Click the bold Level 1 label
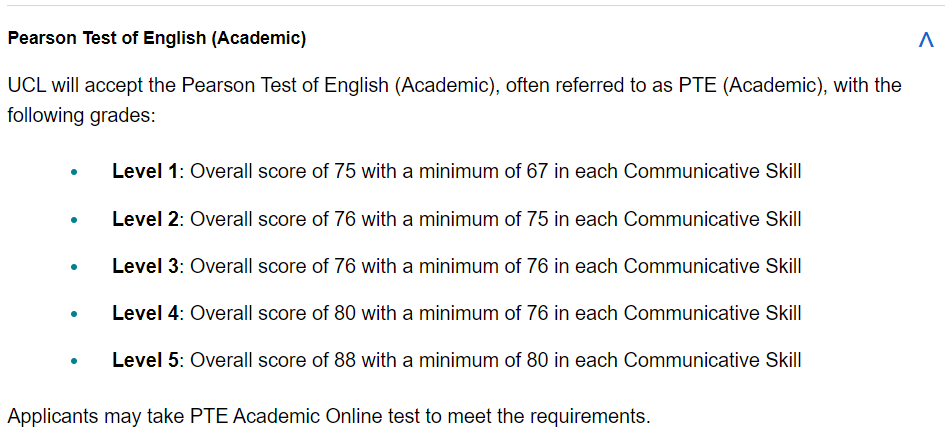 [145, 172]
